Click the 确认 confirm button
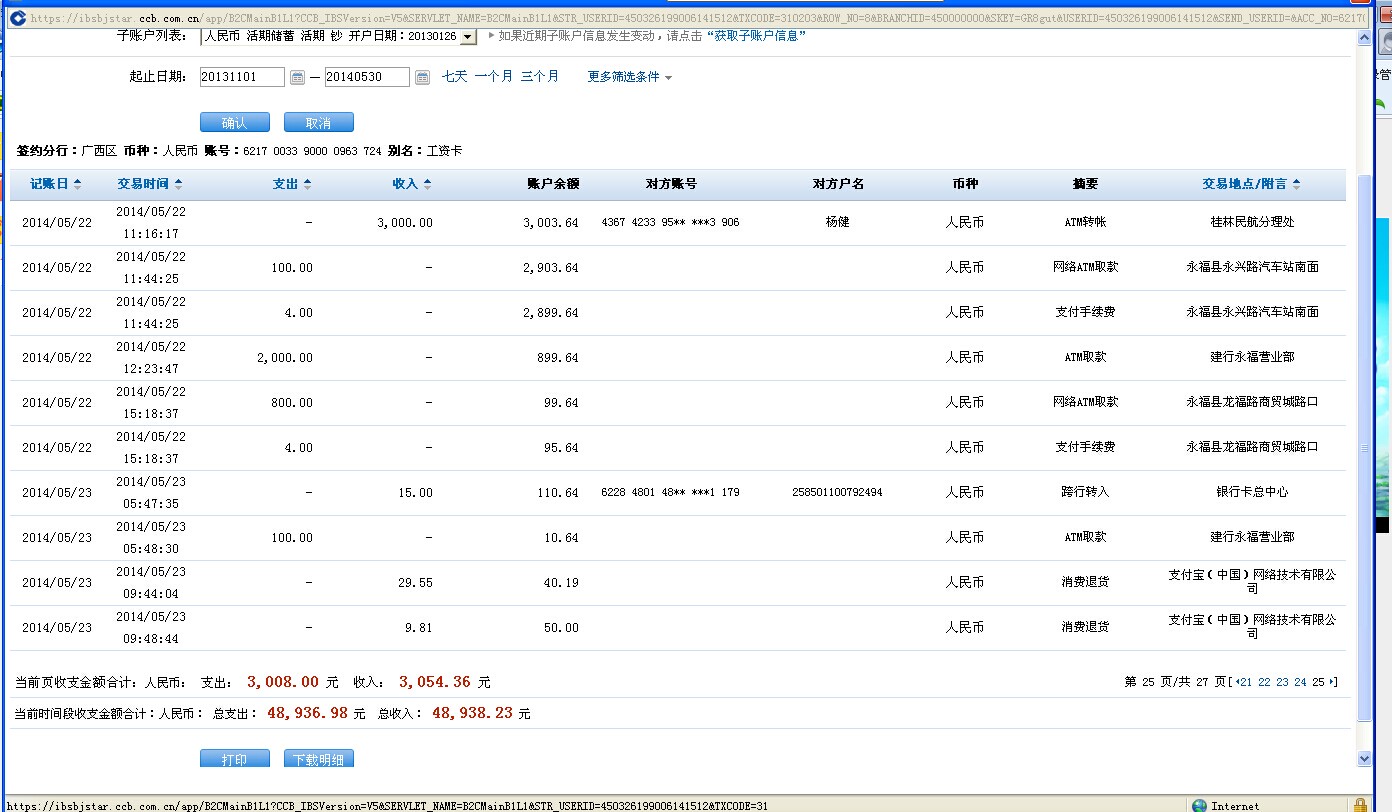The height and width of the screenshot is (812, 1392). [x=235, y=123]
